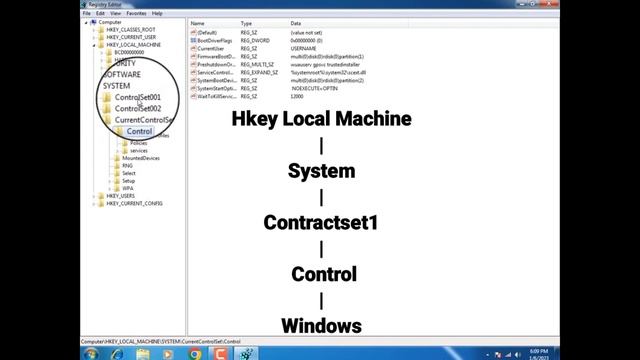
Task: Open the Favorites menu
Action: [x=136, y=13]
